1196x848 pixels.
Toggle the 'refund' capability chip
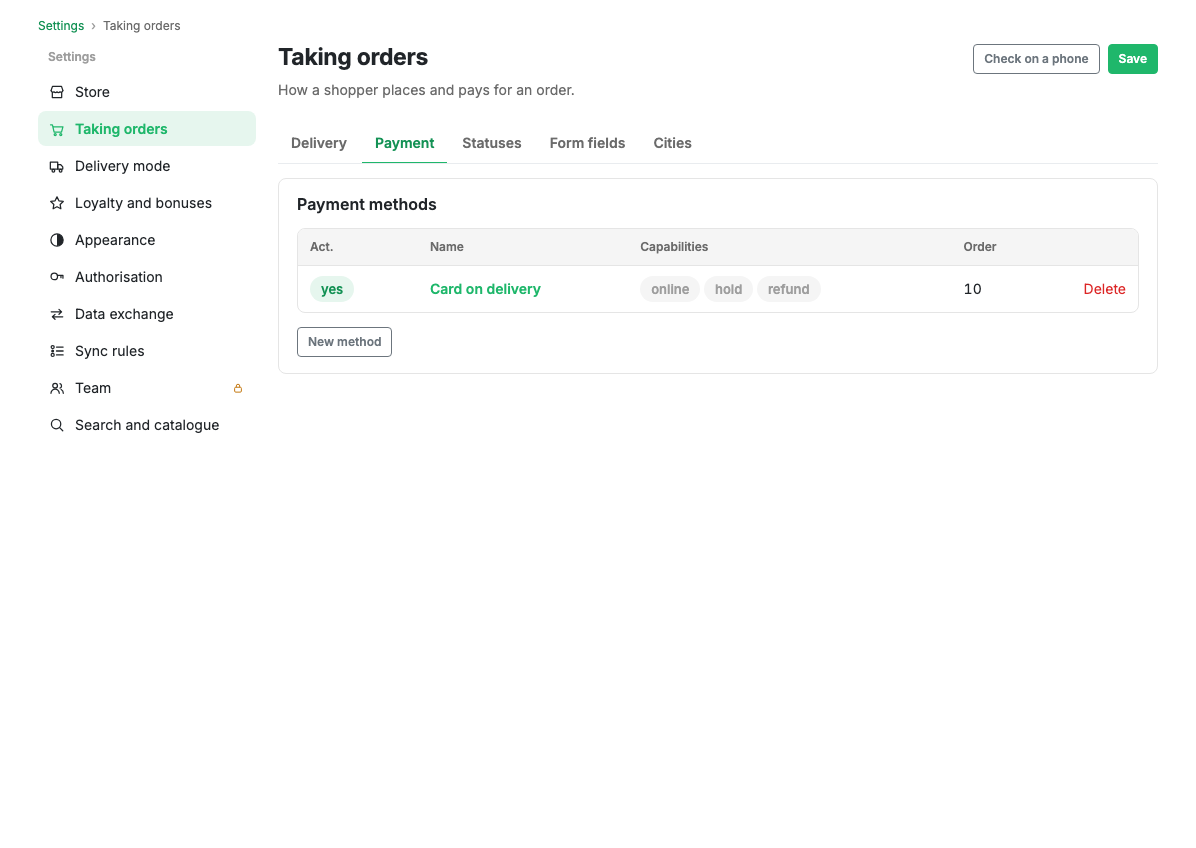(x=789, y=289)
